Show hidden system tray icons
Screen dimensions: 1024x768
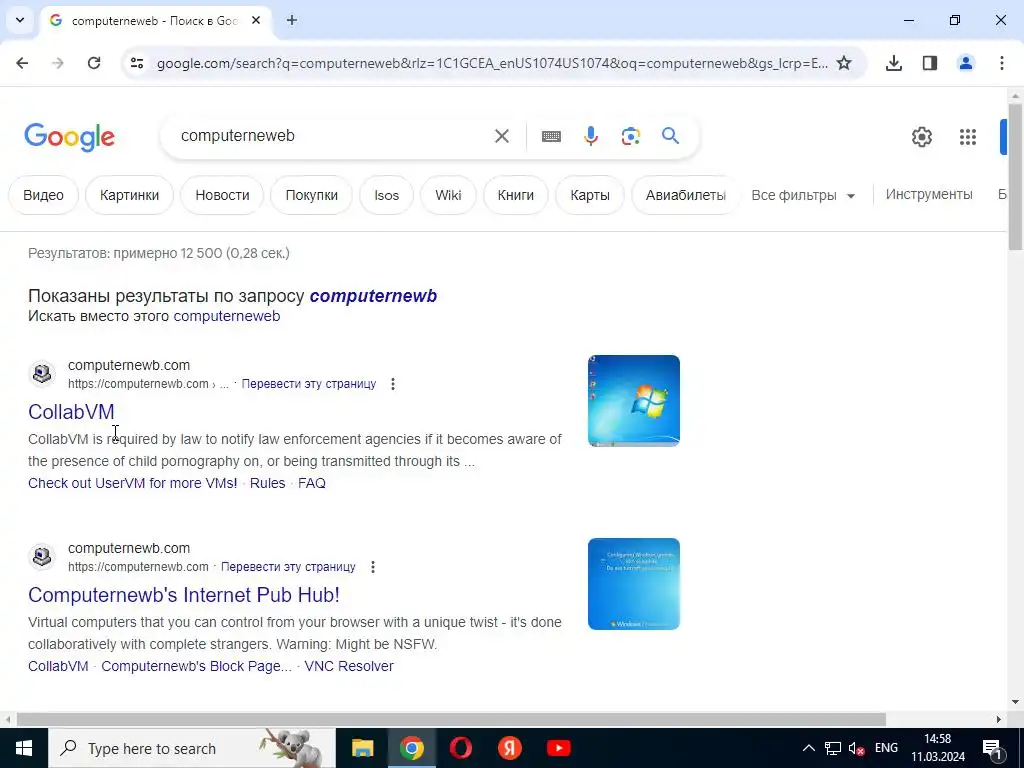tap(808, 748)
